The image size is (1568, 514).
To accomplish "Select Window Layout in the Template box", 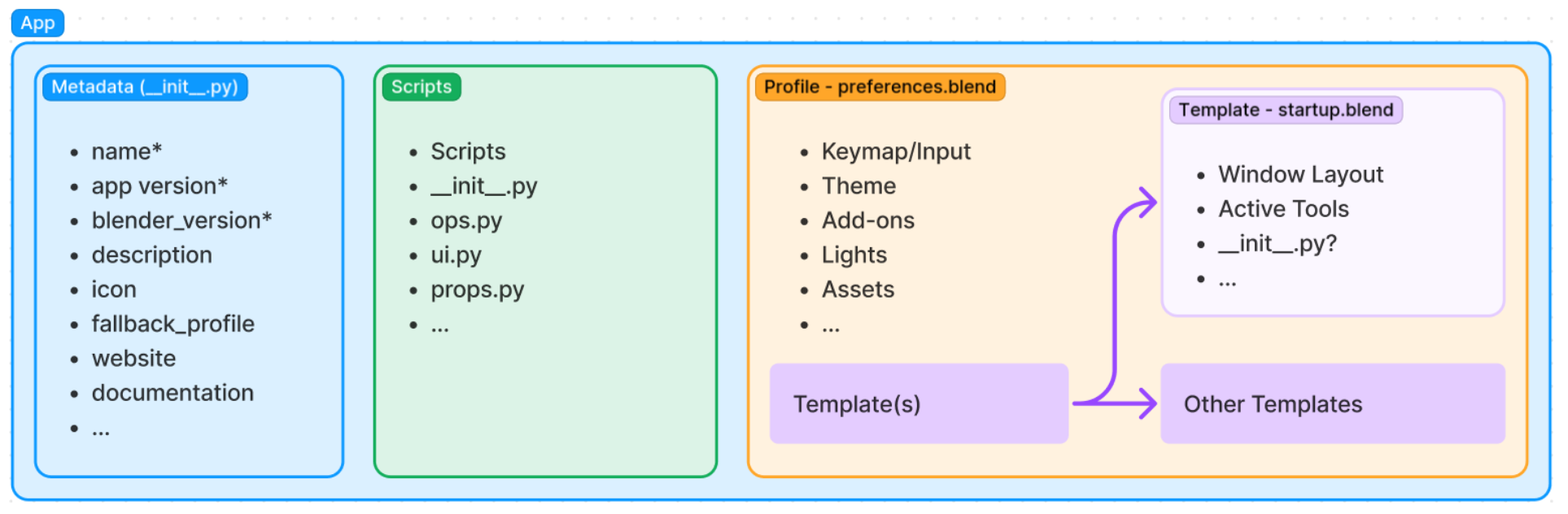I will tap(1300, 174).
